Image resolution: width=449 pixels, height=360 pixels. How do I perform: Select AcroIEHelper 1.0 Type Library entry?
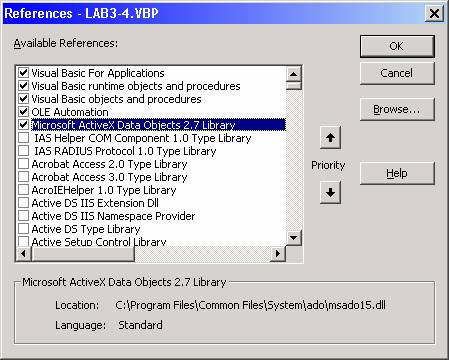point(104,190)
